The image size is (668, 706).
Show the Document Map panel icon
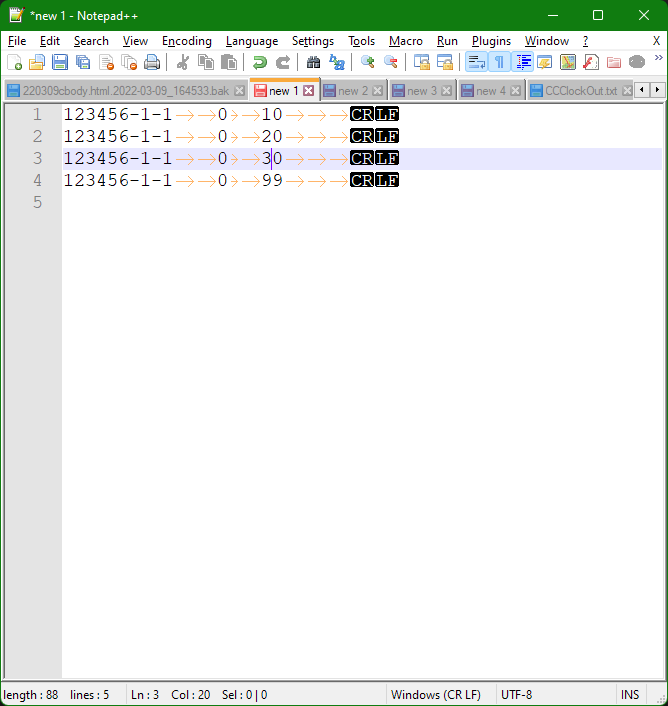click(568, 63)
